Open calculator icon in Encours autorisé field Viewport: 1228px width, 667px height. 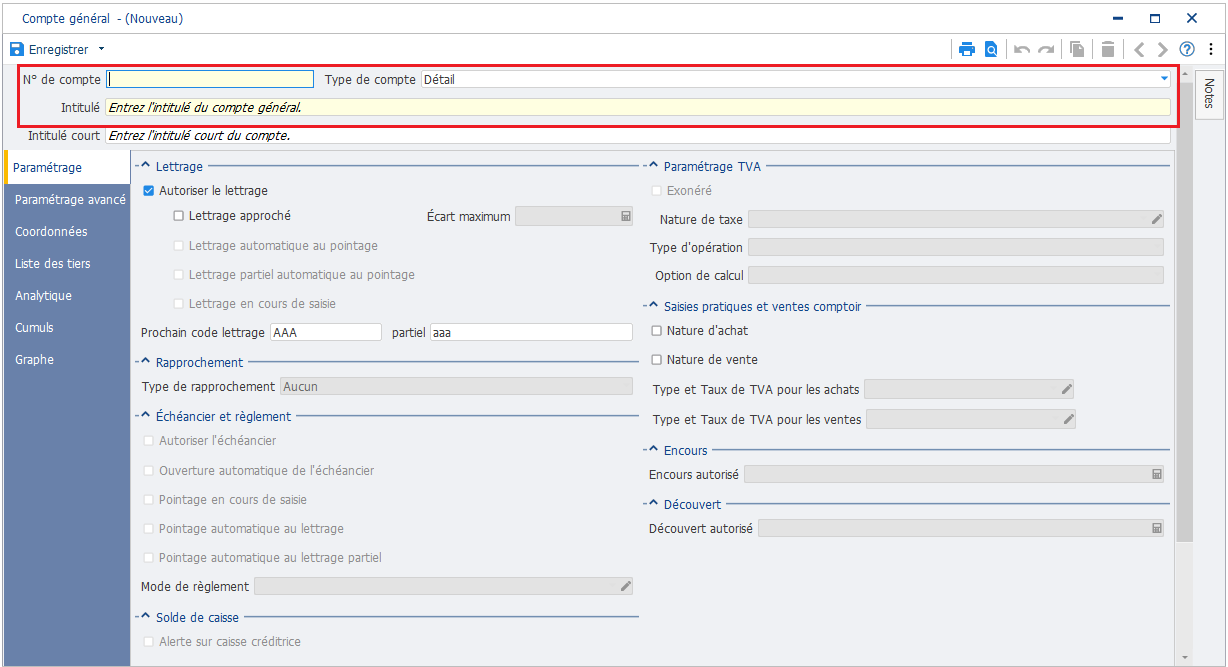[1156, 474]
